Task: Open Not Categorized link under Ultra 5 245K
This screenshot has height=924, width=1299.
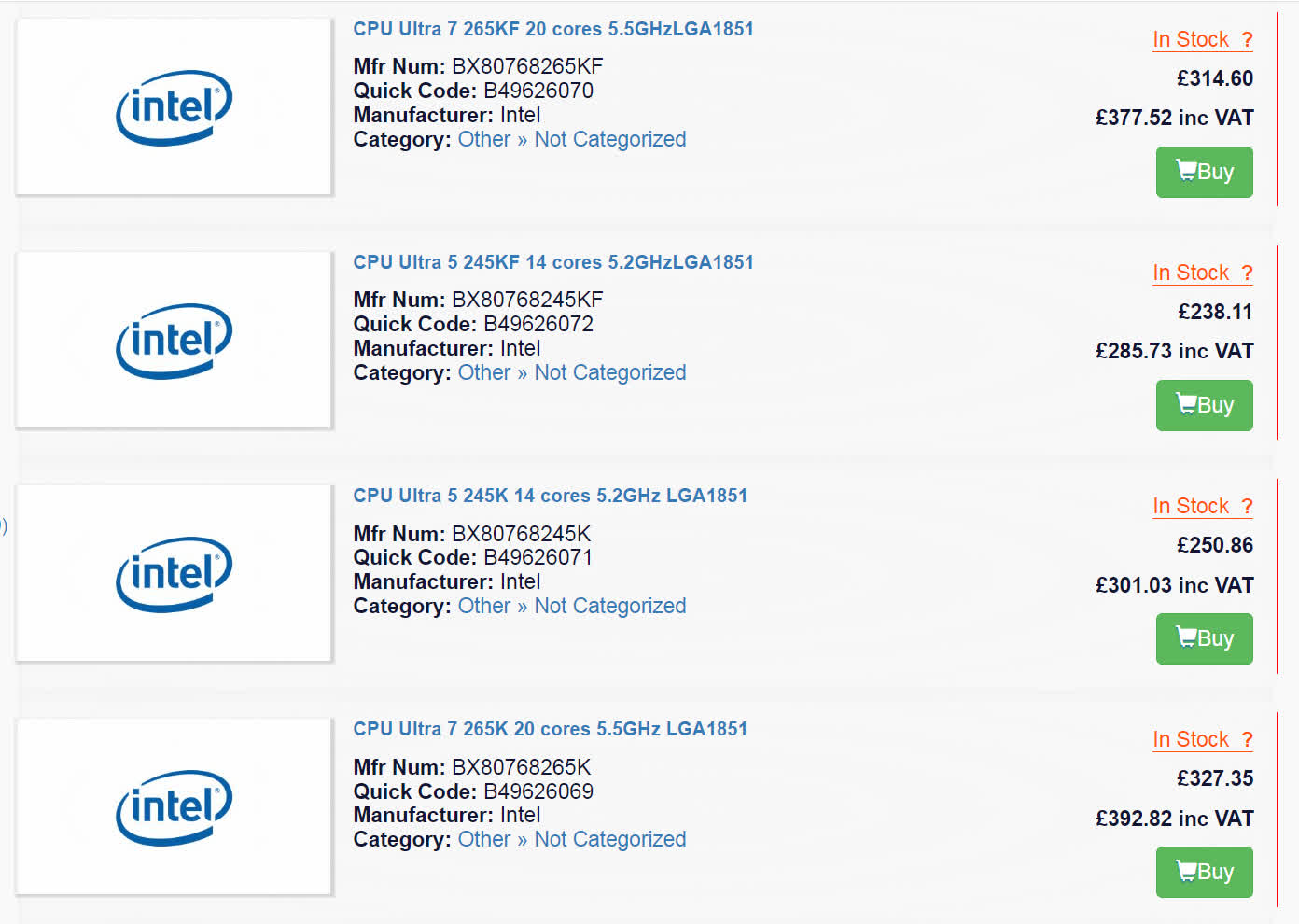Action: click(x=609, y=606)
